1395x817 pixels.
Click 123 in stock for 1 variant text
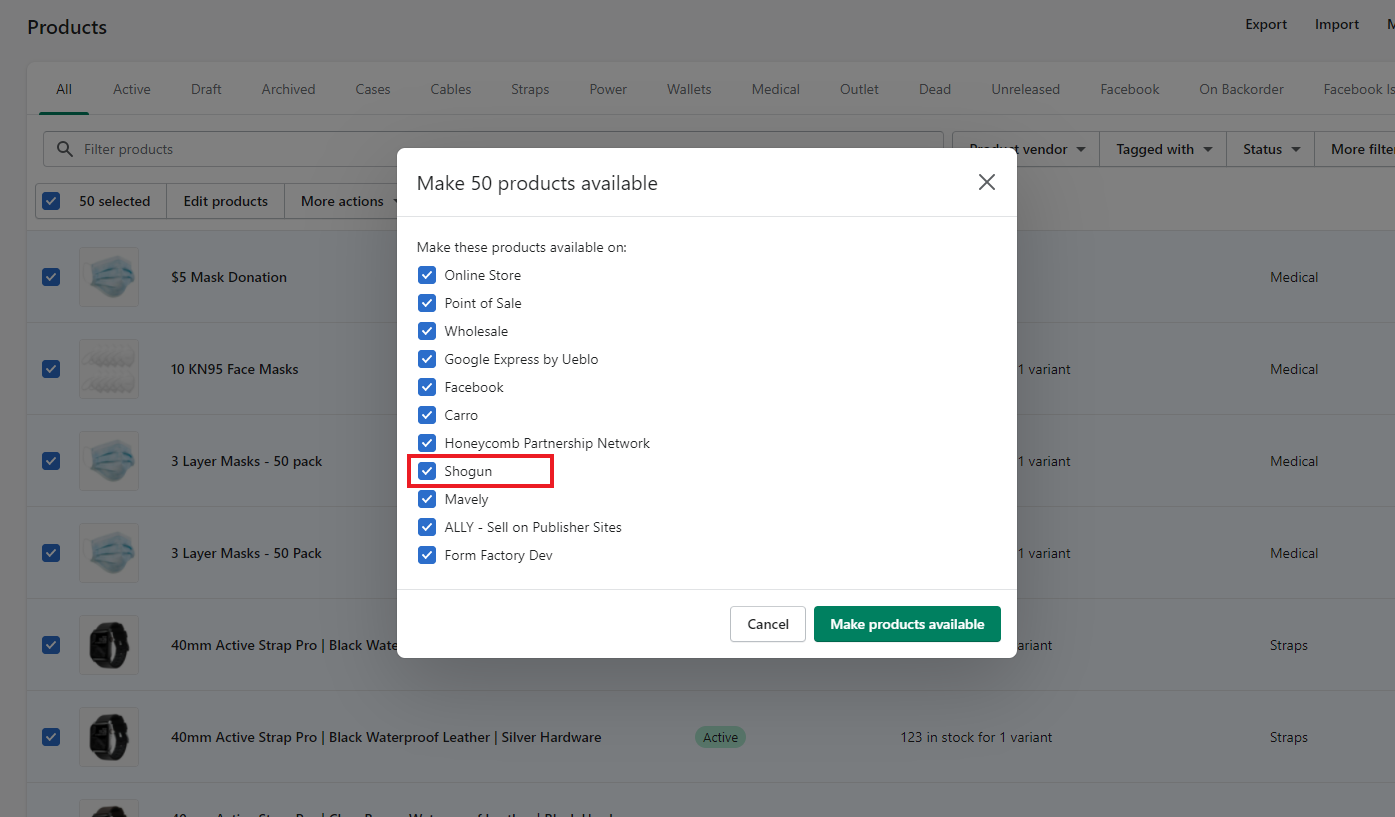[x=976, y=737]
